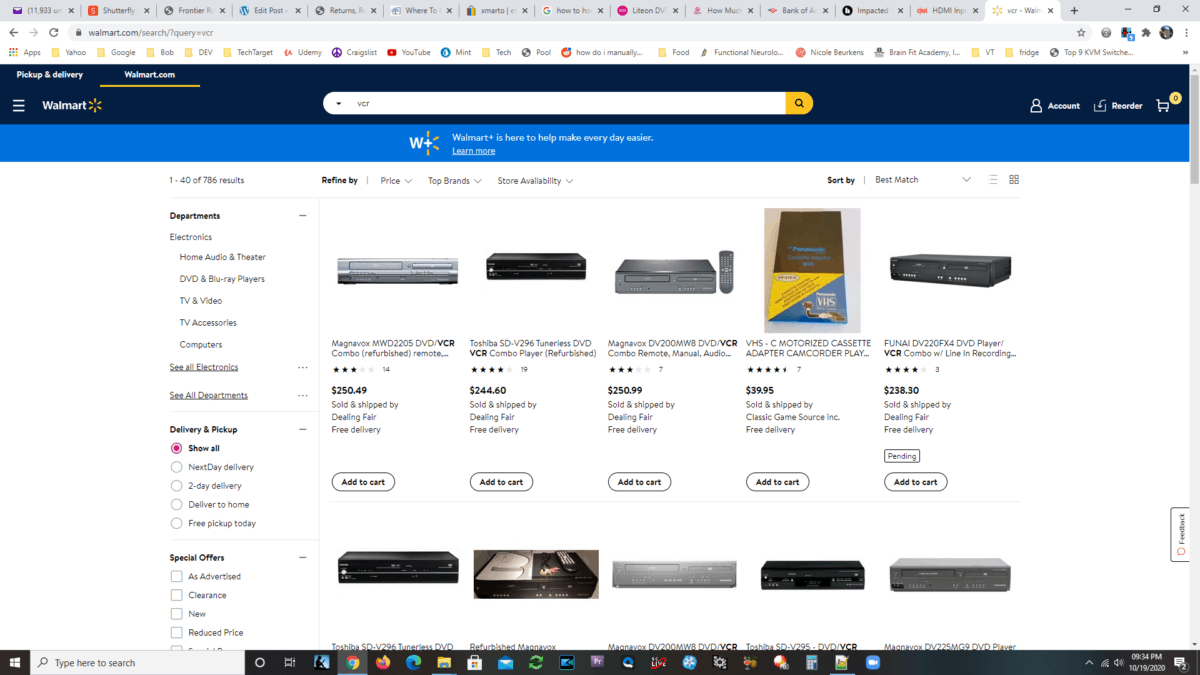Open the Account menu
Image resolution: width=1200 pixels, height=675 pixels.
(1055, 105)
